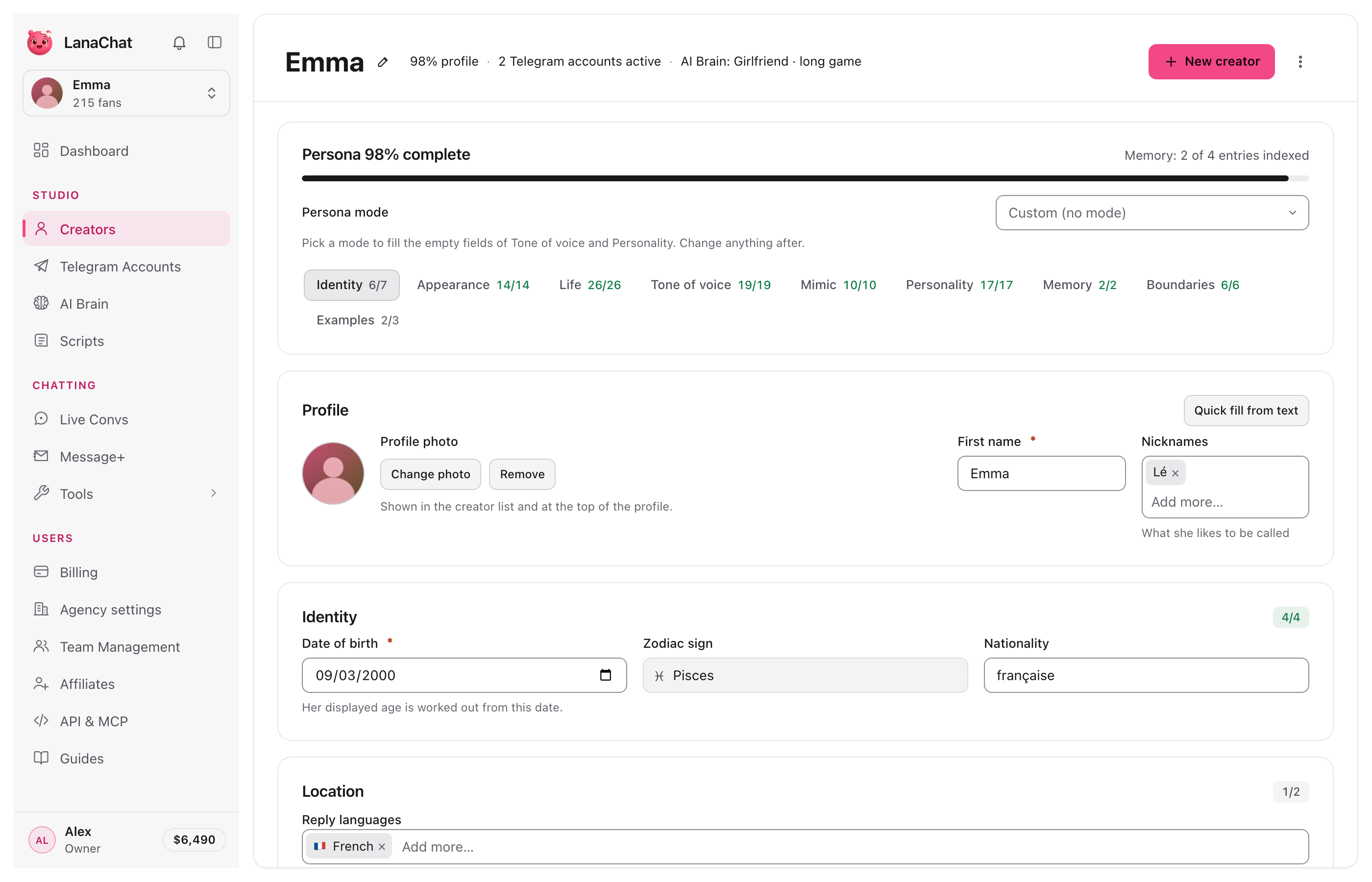Switch to Tone of voice tab

click(710, 285)
